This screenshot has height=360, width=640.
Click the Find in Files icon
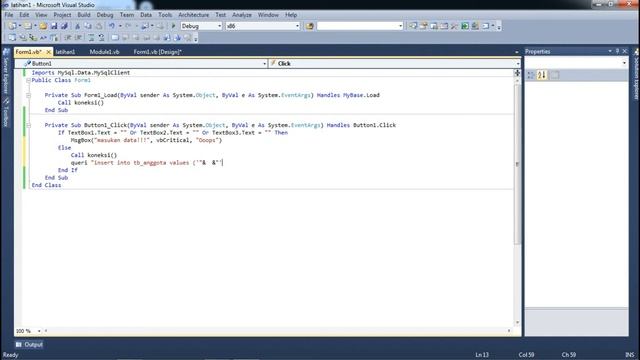[x=310, y=26]
